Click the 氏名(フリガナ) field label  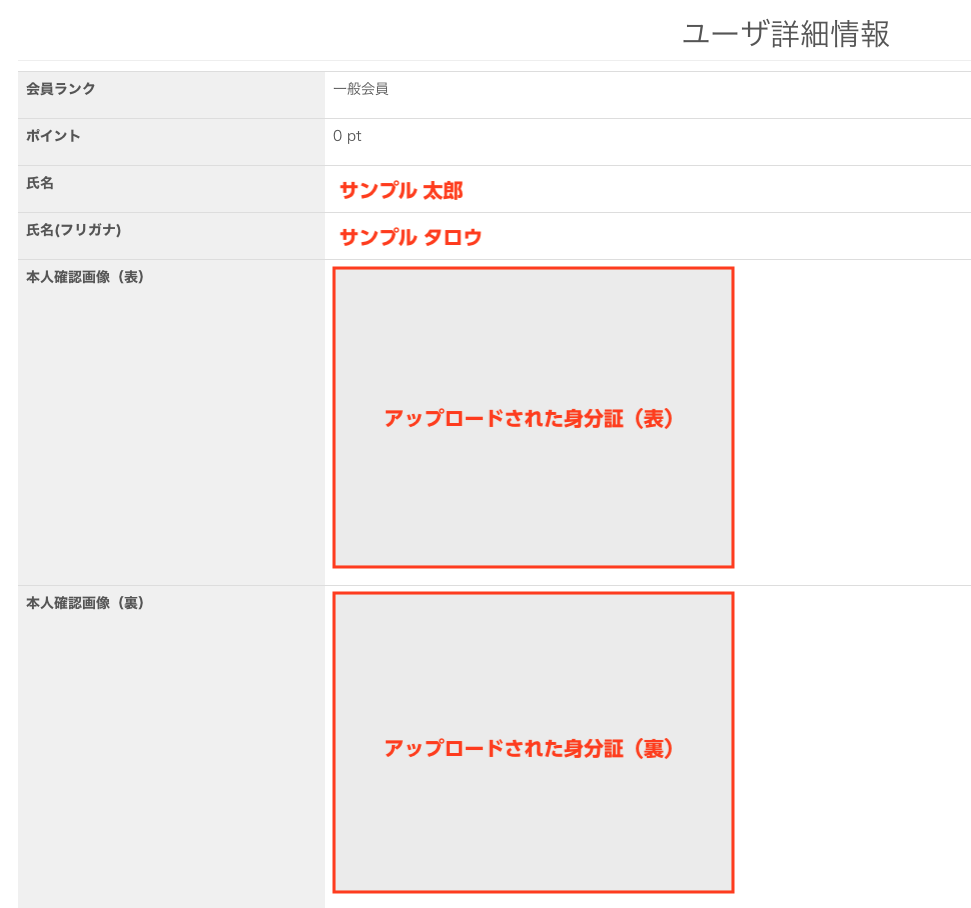click(74, 230)
